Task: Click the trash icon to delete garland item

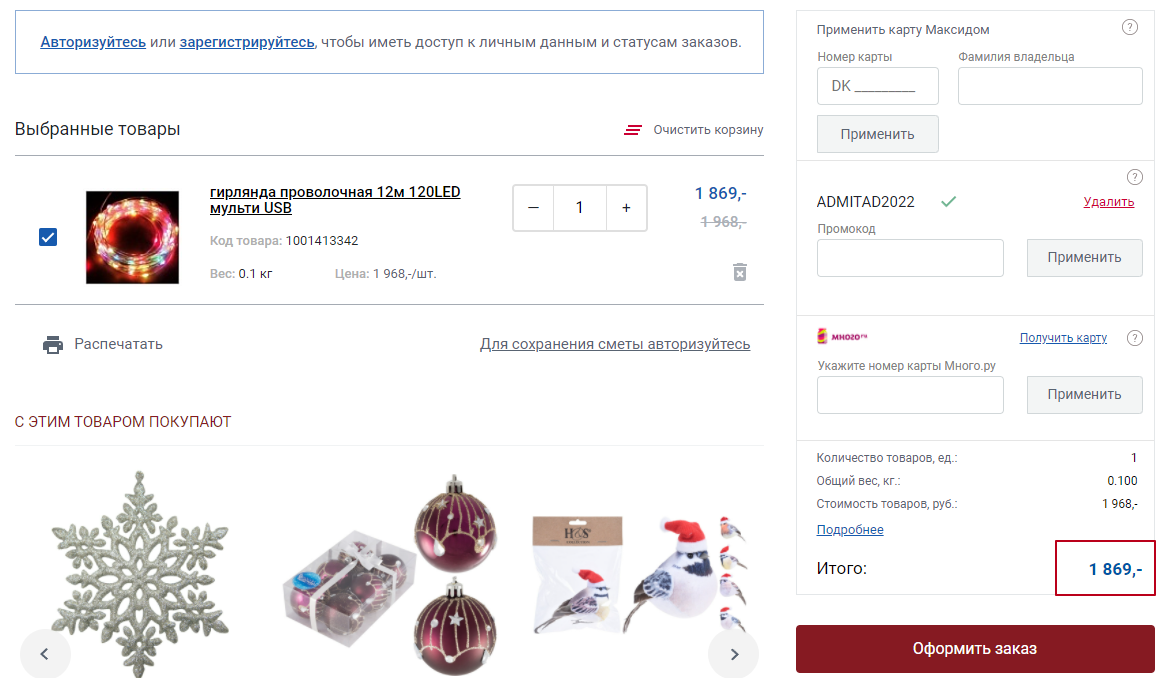Action: coord(739,273)
